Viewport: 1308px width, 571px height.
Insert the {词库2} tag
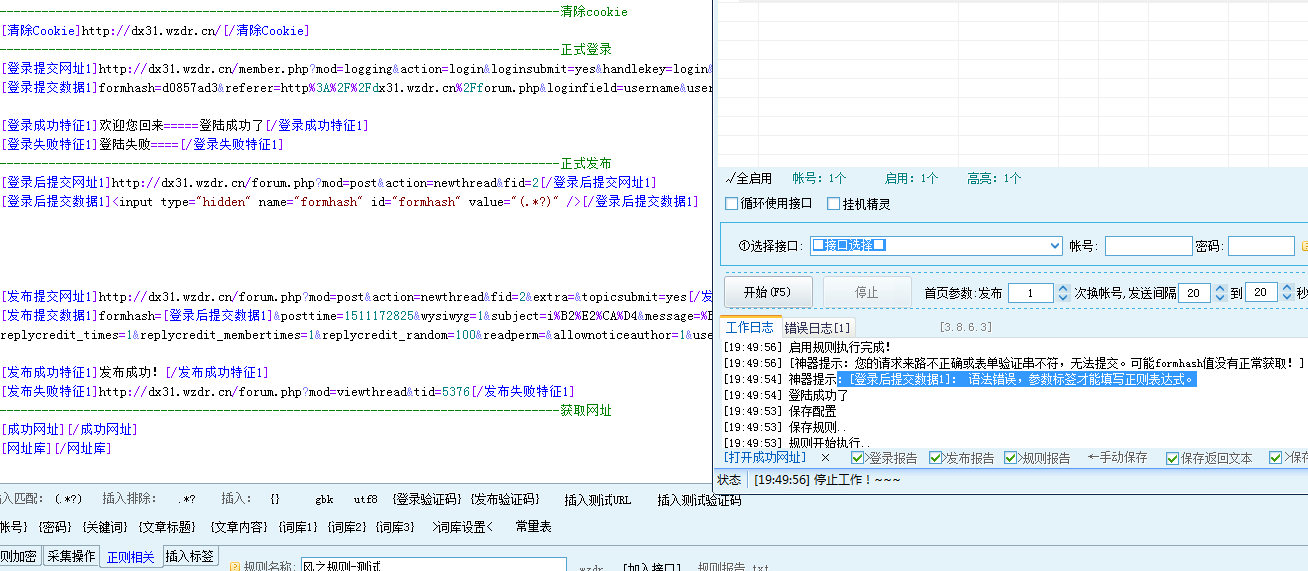point(346,527)
